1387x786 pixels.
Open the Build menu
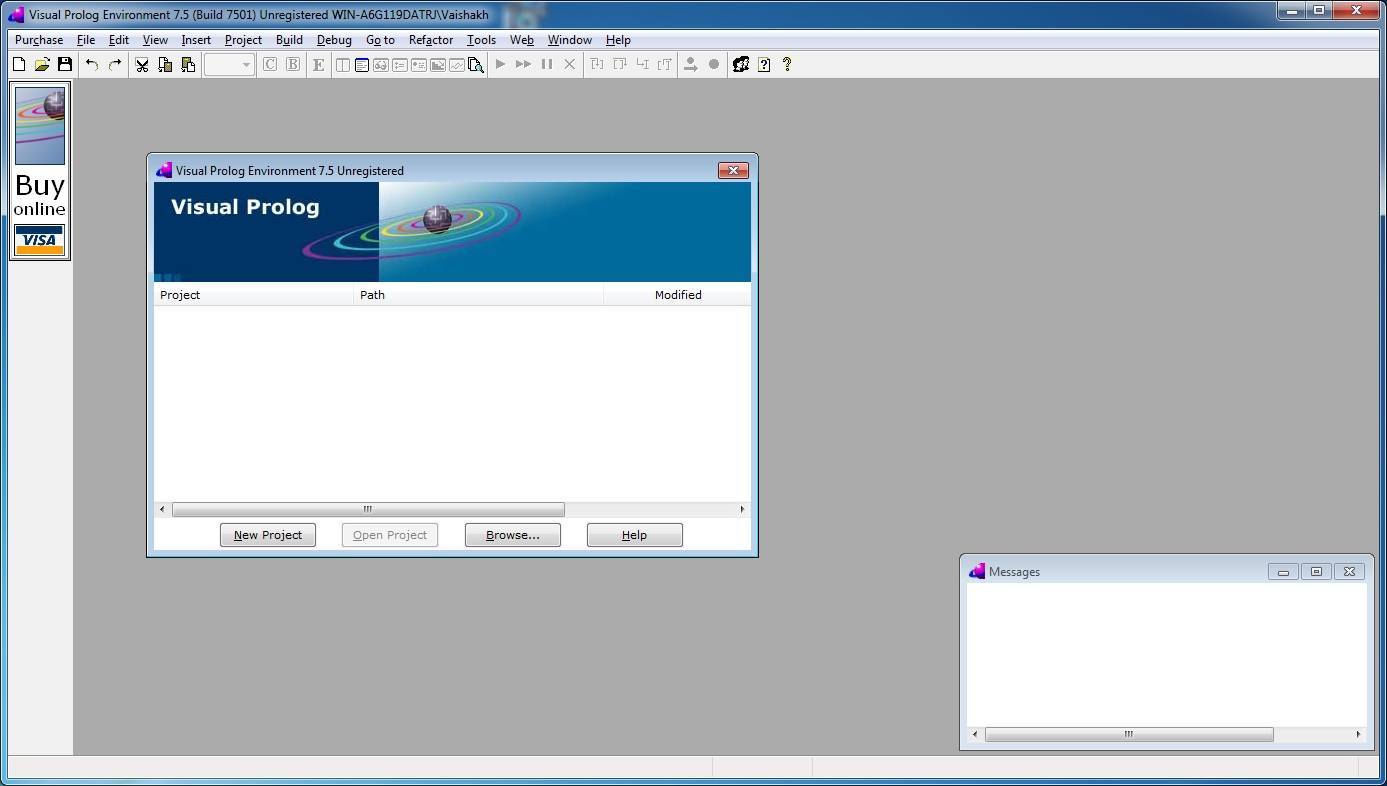pos(289,40)
